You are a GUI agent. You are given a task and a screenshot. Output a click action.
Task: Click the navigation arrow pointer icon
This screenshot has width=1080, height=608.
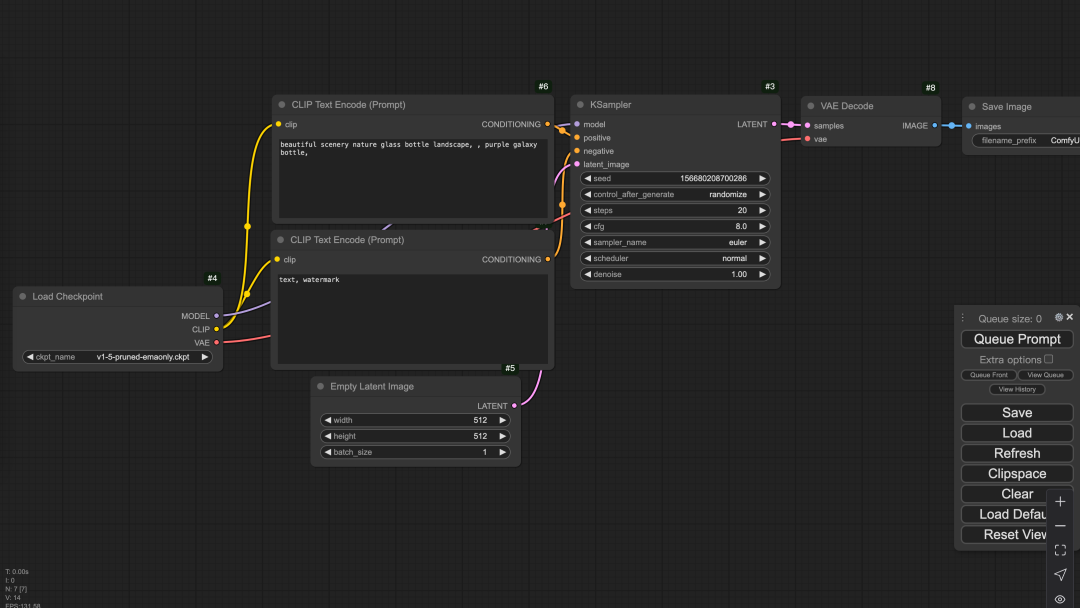(x=1060, y=575)
